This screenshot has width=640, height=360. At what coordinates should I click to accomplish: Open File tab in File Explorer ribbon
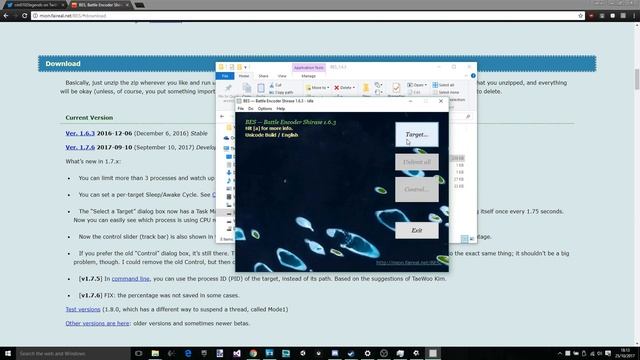pyautogui.click(x=225, y=76)
